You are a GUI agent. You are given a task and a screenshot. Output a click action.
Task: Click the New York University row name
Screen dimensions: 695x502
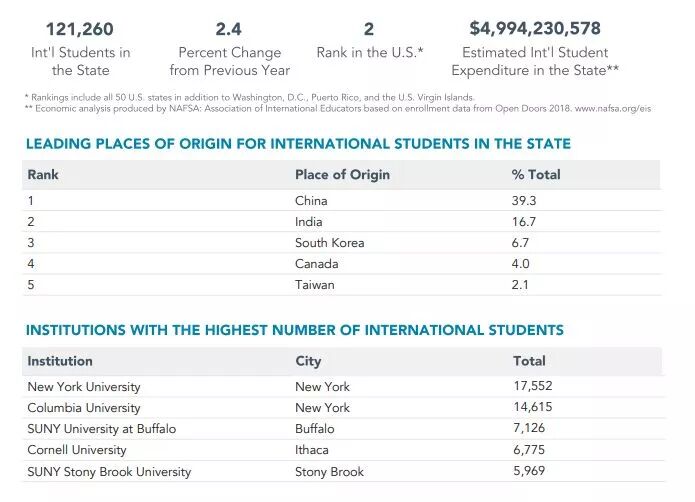84,387
